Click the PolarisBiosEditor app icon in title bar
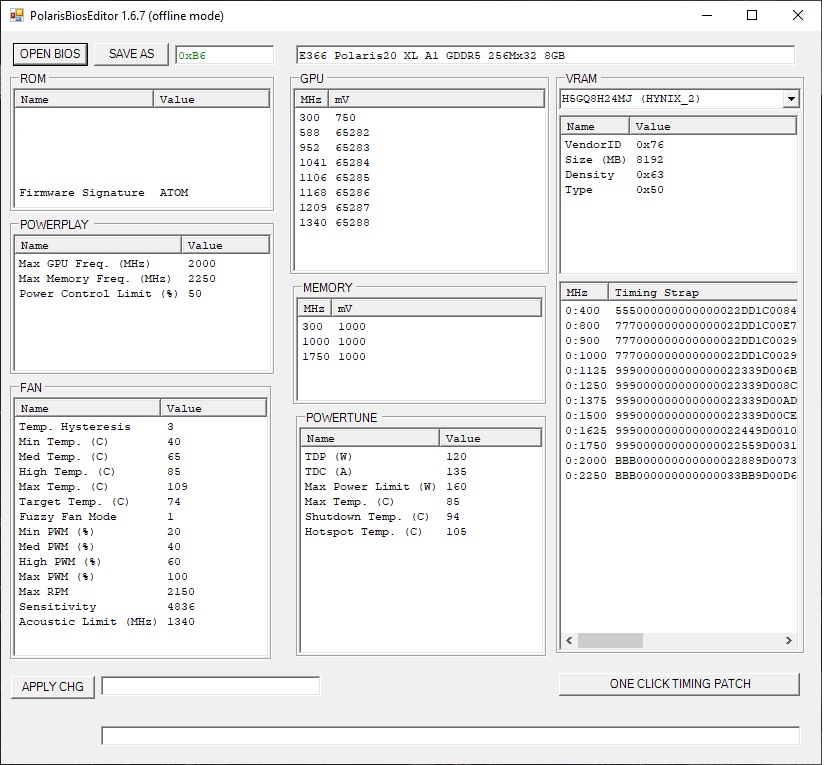Image resolution: width=824 pixels, height=765 pixels. [x=17, y=15]
